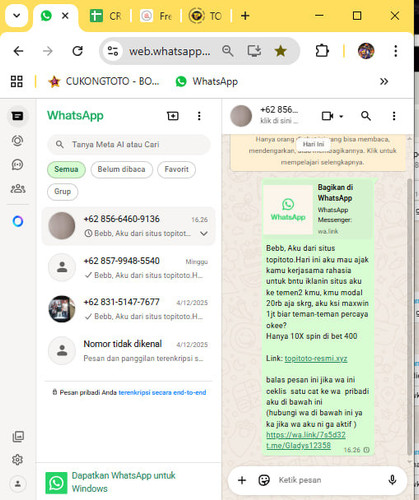Open the Channels icon in sidebar
Viewport: 419px width, 500px height.
17,165
